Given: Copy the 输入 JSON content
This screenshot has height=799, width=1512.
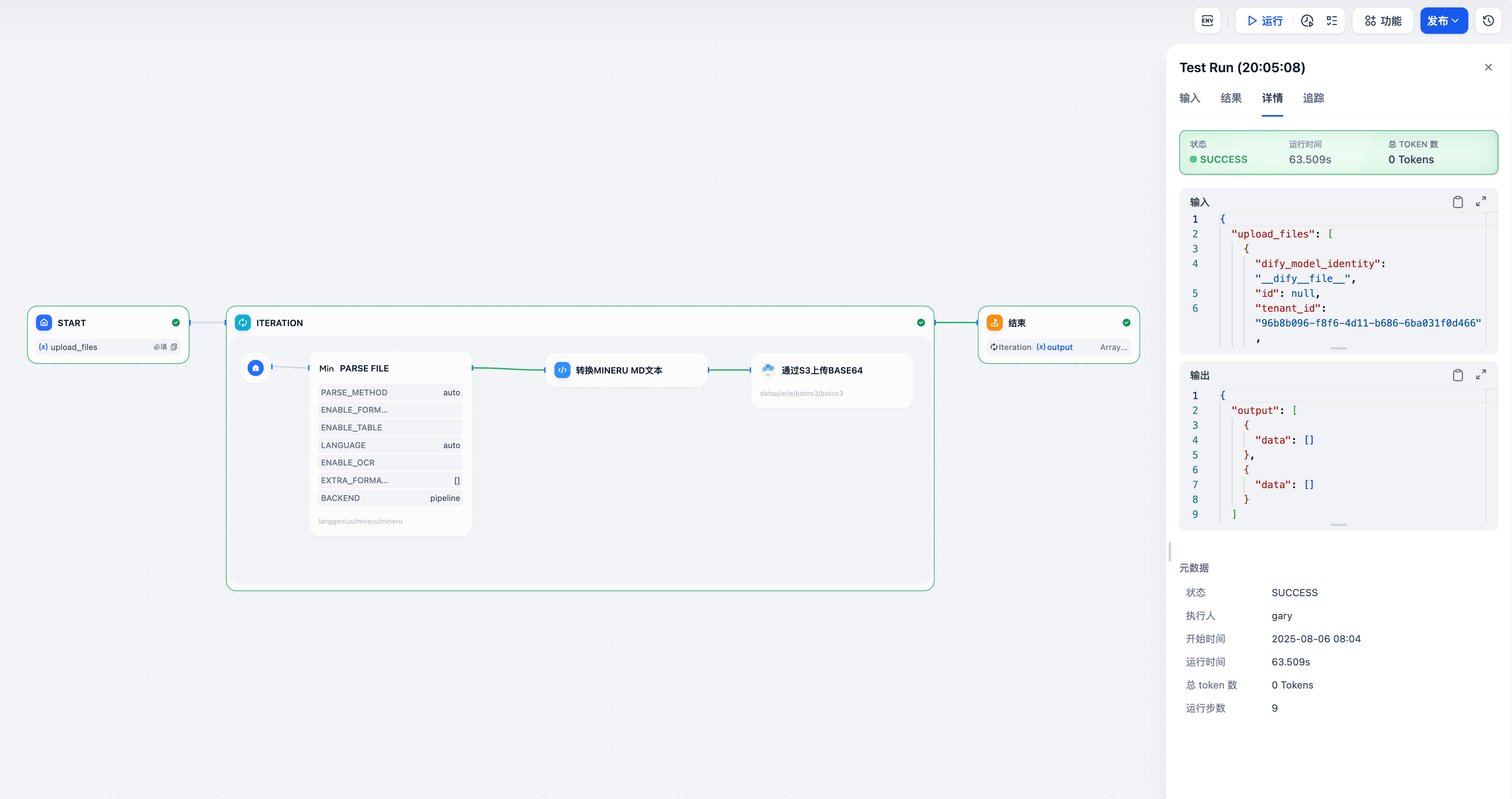Looking at the screenshot, I should [1458, 202].
